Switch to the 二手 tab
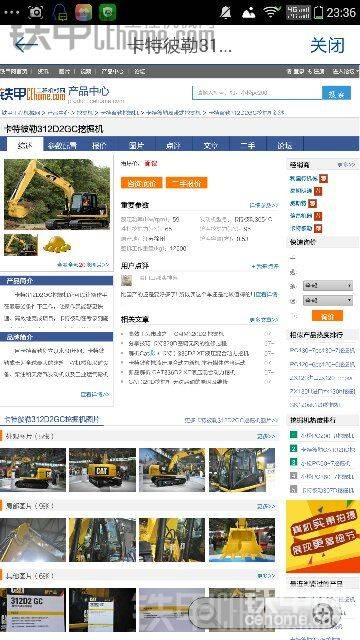360x640 pixels. coord(248,144)
